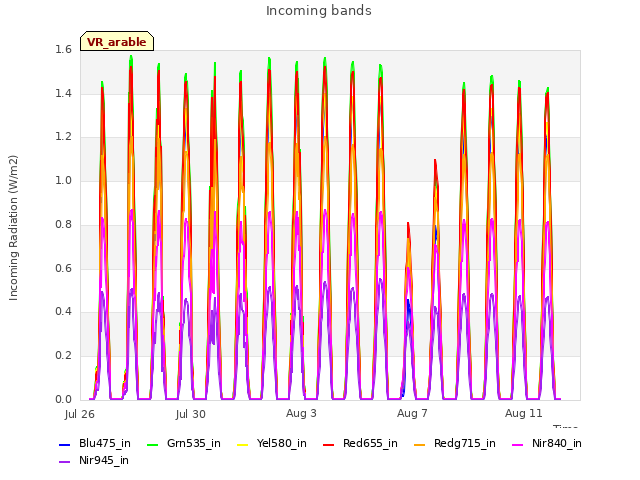
Task: Click the Jul 26 x-axis tick label
Action: coord(80,414)
